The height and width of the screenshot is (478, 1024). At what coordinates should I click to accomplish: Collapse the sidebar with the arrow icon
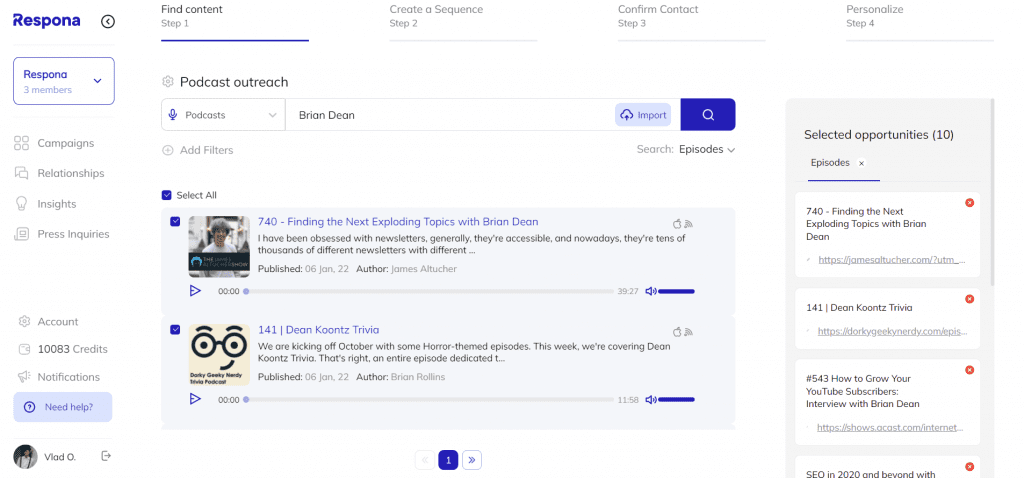(108, 22)
